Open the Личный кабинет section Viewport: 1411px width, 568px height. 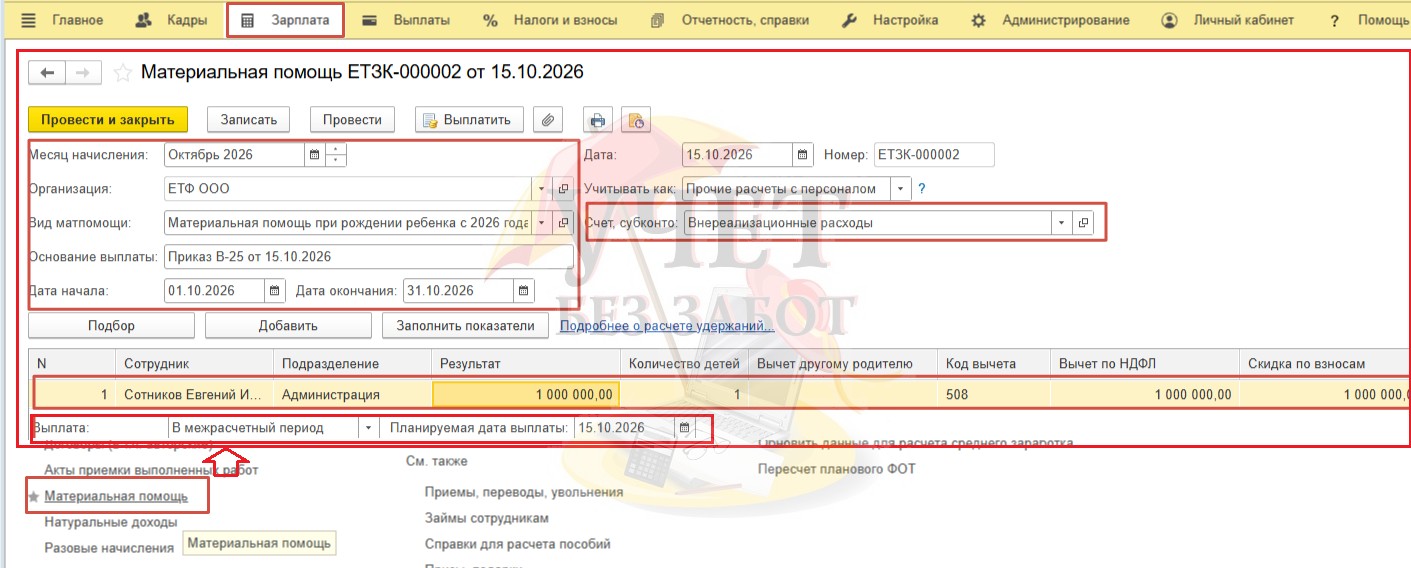pyautogui.click(x=1229, y=20)
